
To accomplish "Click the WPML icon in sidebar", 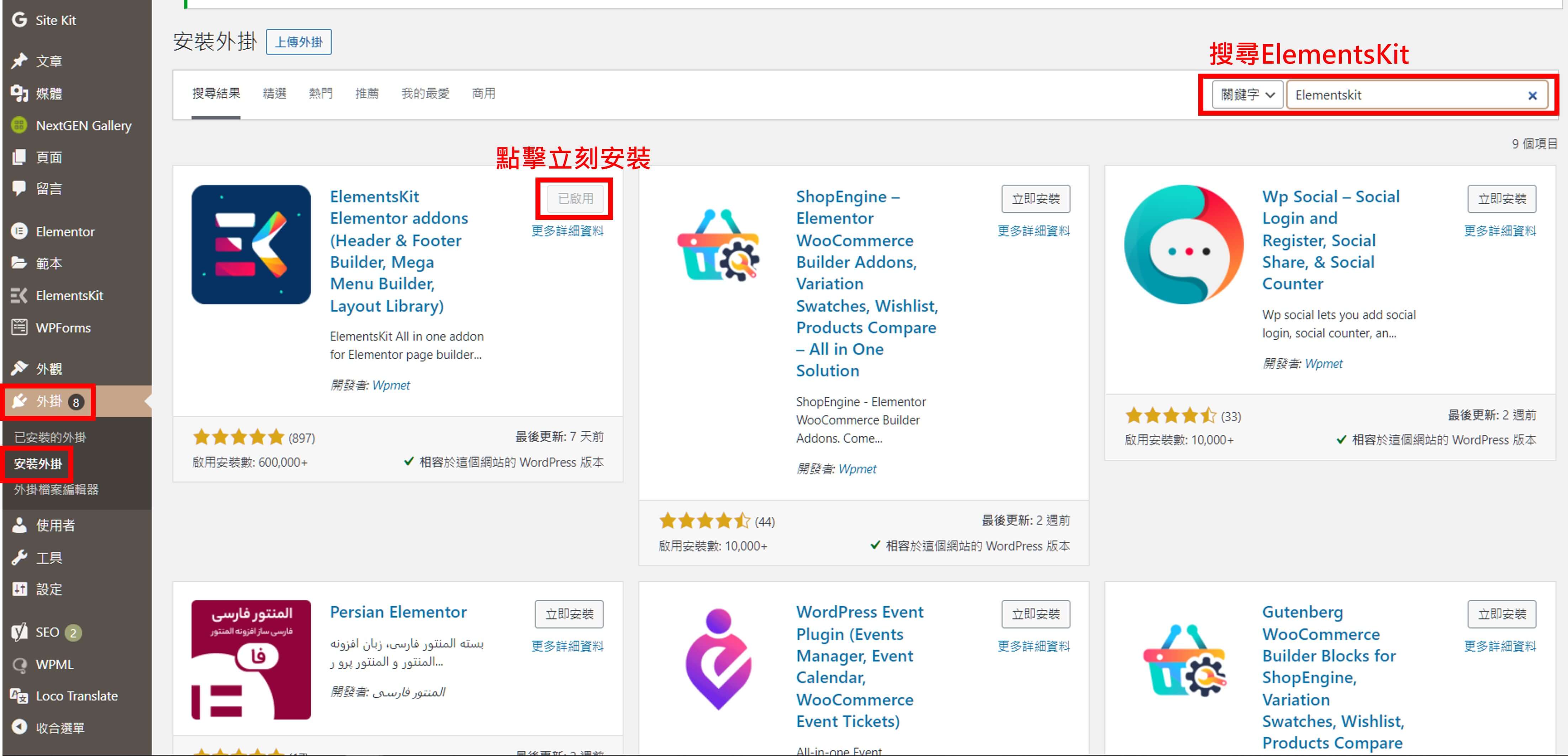I will (20, 664).
